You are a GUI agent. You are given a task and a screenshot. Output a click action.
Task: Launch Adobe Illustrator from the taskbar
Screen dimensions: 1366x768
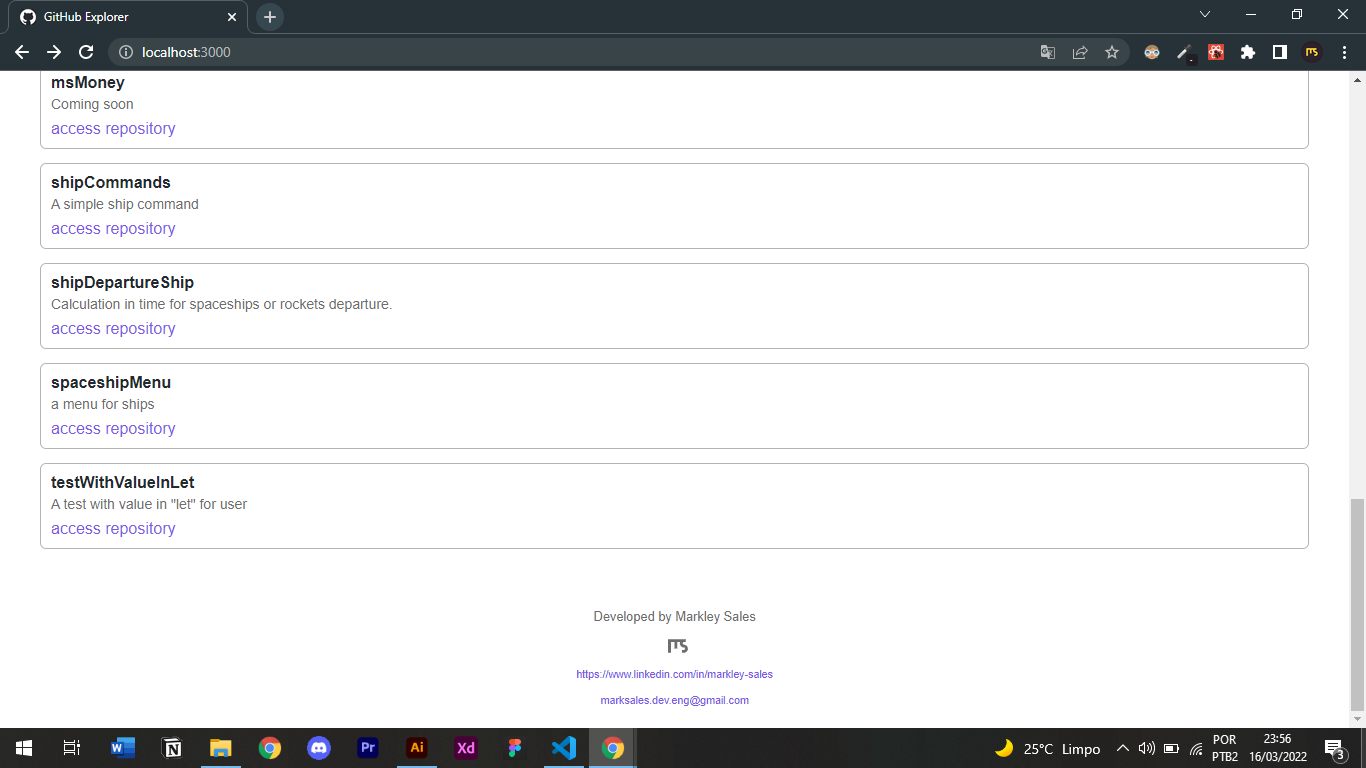[417, 748]
